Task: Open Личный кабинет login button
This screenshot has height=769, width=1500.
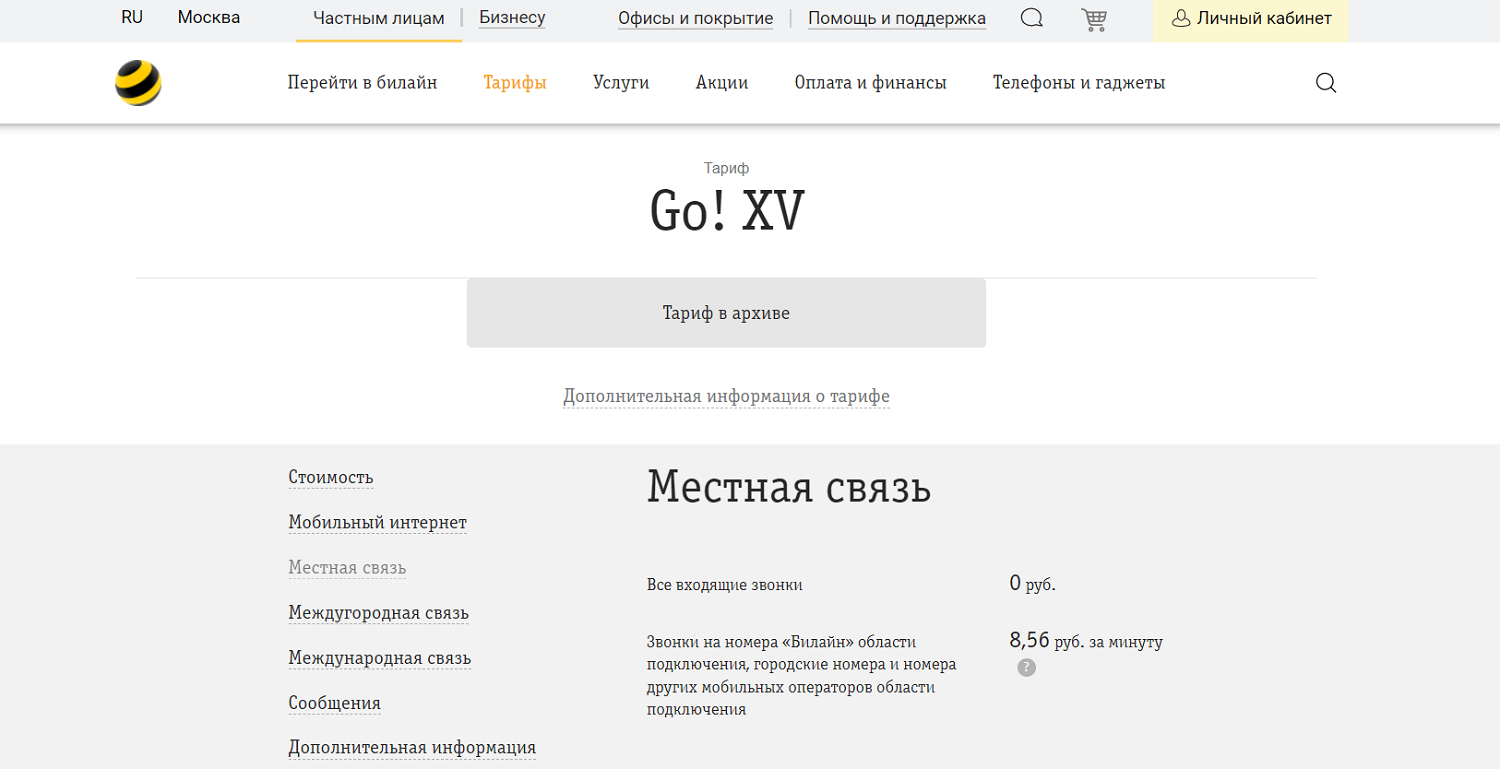Action: [1252, 19]
